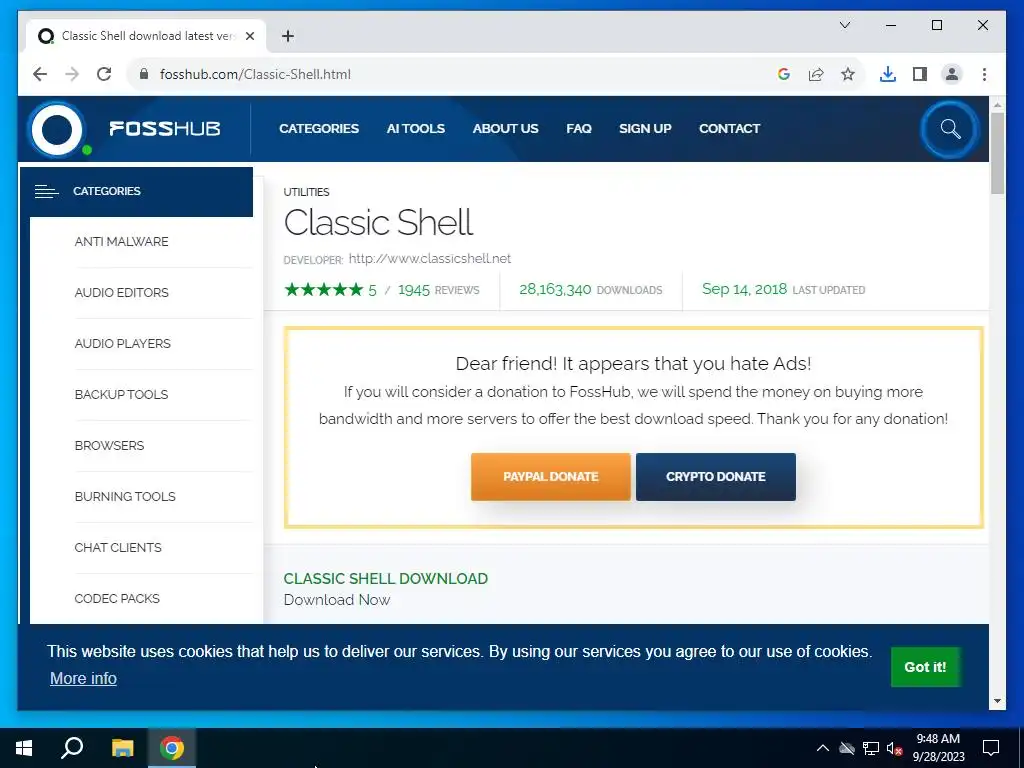Choose the Browsers category
The height and width of the screenshot is (768, 1024).
pyautogui.click(x=109, y=445)
